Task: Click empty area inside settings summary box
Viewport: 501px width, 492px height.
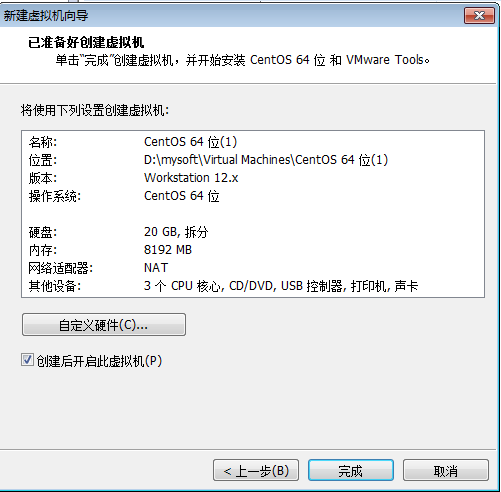Action: [x=350, y=214]
